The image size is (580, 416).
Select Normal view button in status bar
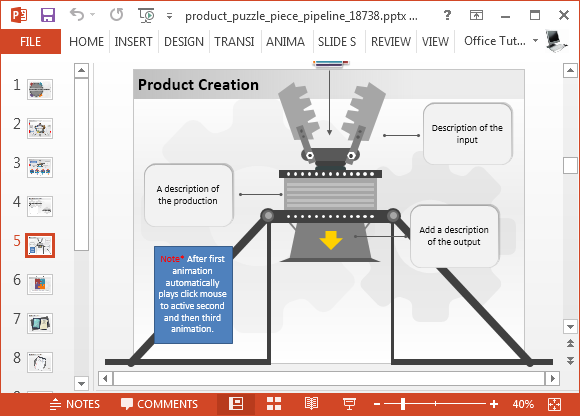(236, 404)
